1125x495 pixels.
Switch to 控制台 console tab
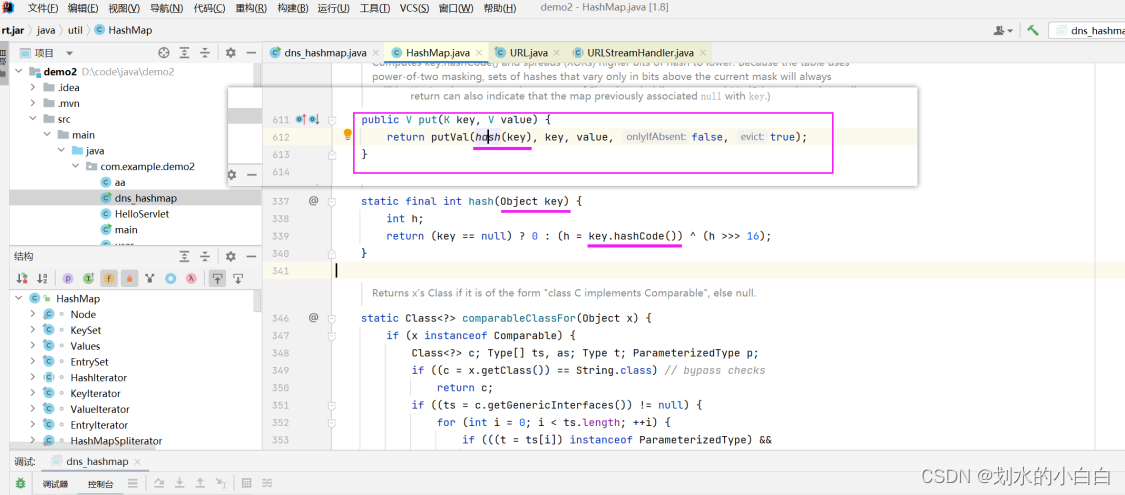[100, 484]
